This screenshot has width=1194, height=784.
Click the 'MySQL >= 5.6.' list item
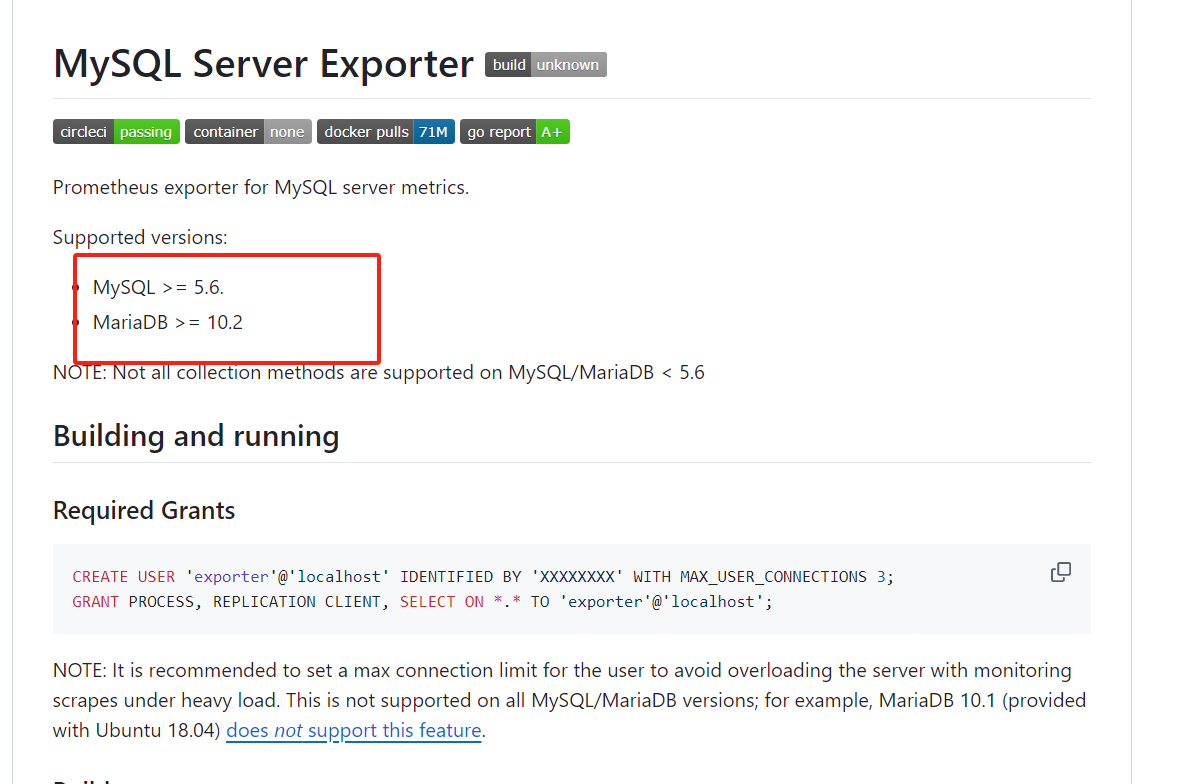coord(158,288)
